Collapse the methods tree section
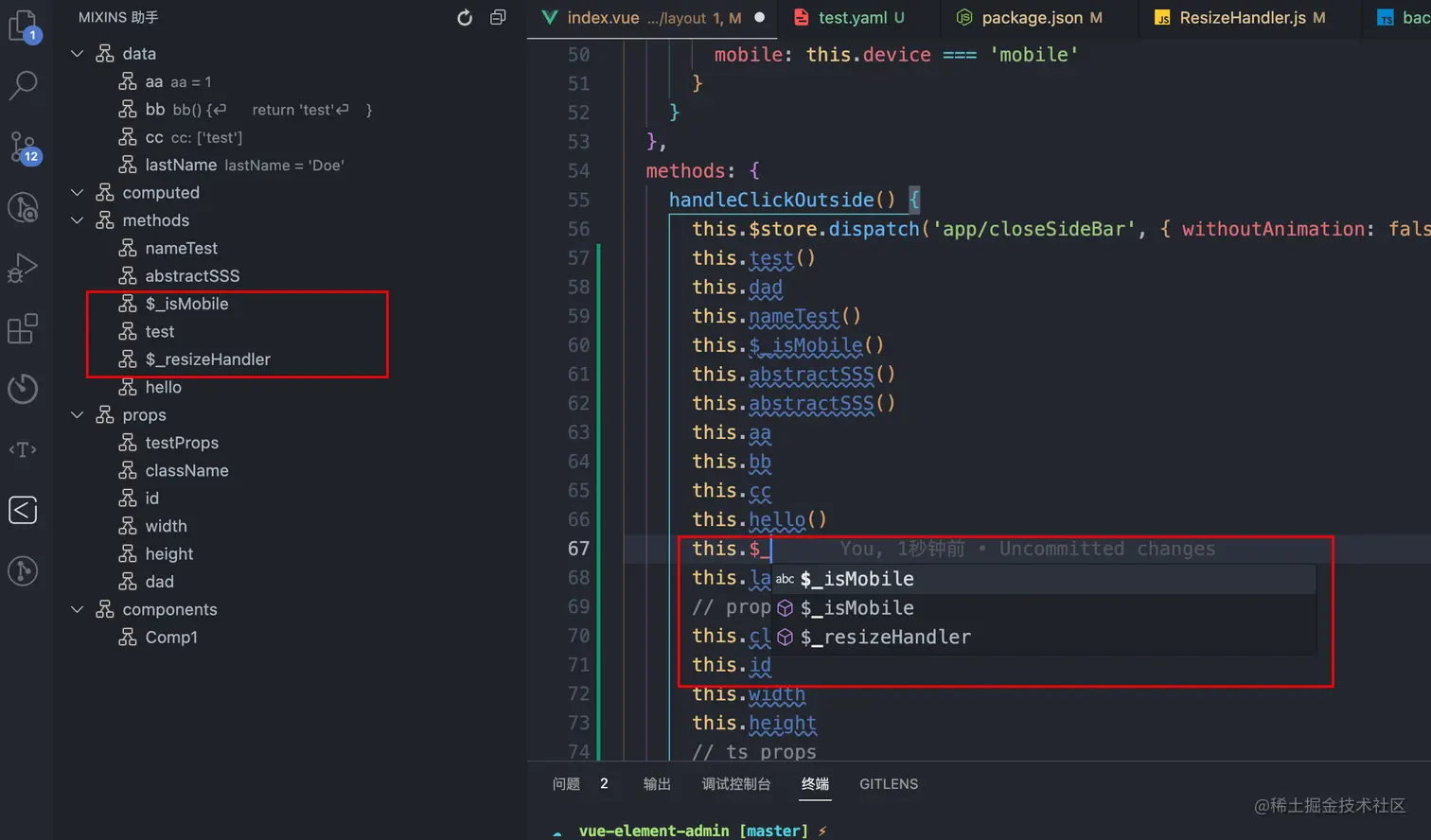 78,220
